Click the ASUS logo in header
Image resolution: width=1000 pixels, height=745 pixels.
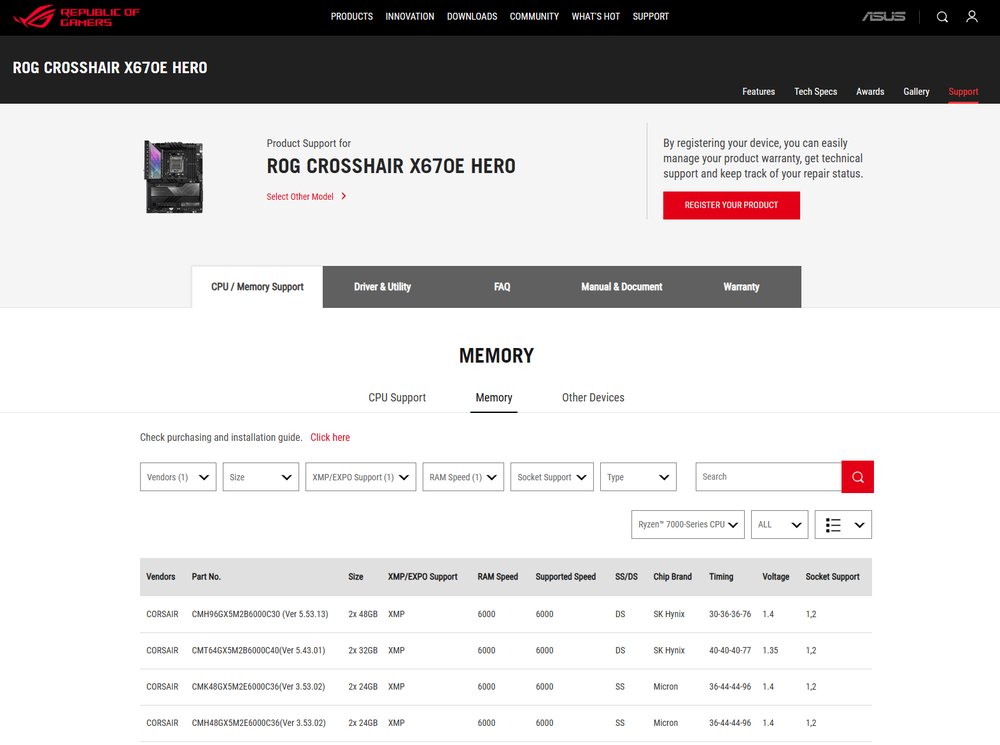pos(884,17)
